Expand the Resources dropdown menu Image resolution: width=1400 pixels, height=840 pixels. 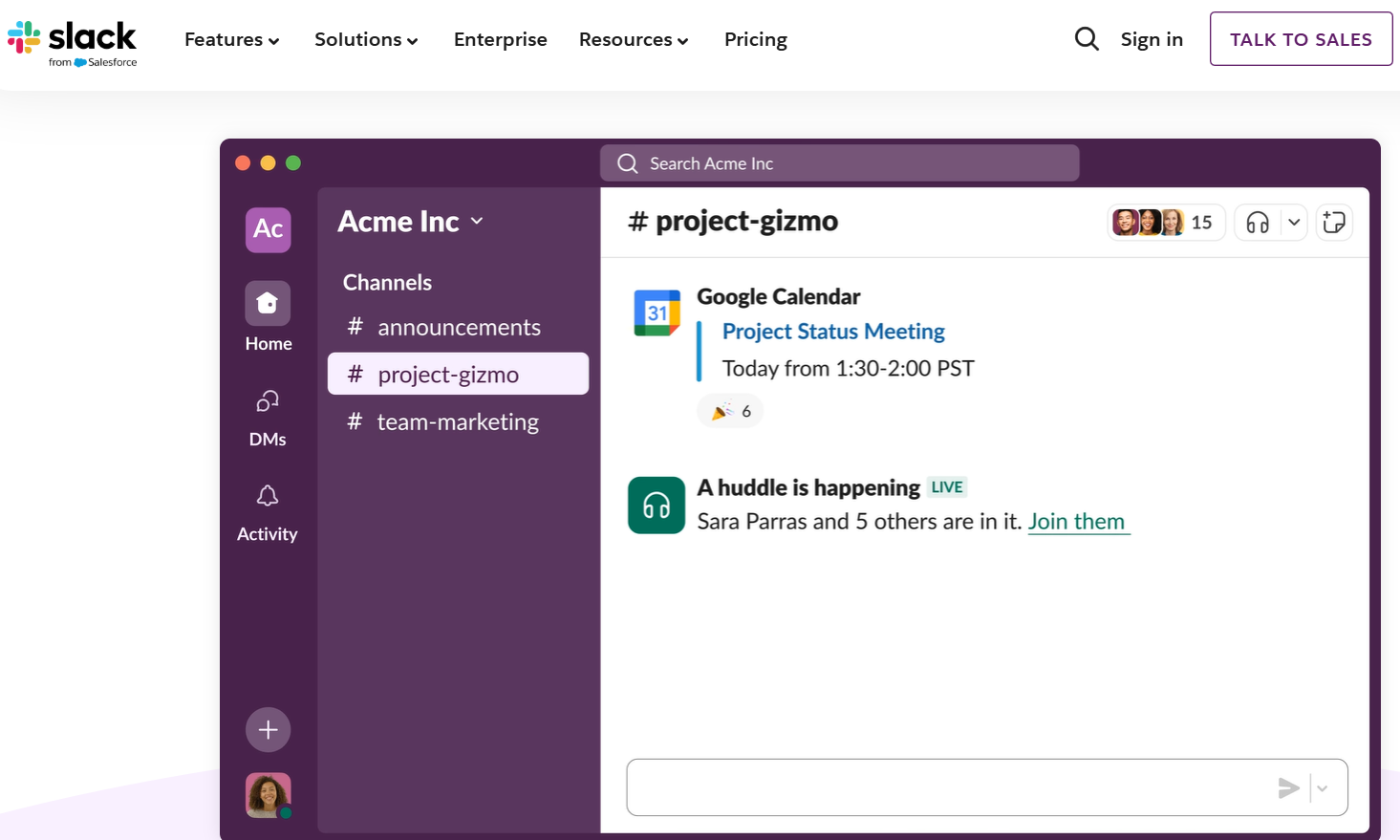(635, 39)
